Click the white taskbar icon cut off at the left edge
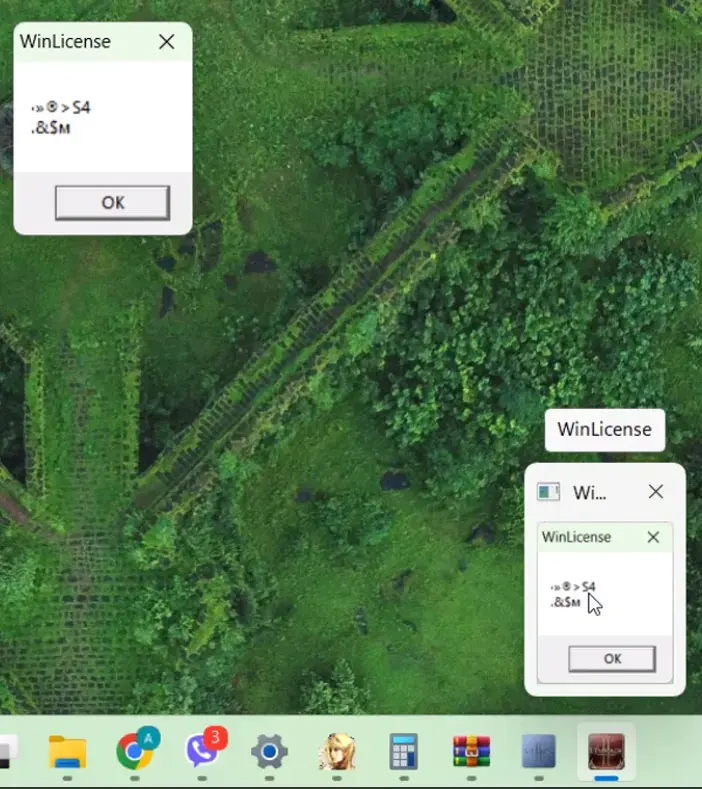This screenshot has width=702, height=789. [x=9, y=752]
